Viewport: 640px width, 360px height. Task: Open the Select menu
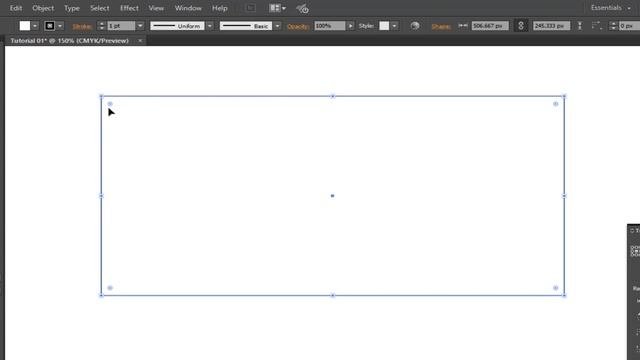pos(100,8)
